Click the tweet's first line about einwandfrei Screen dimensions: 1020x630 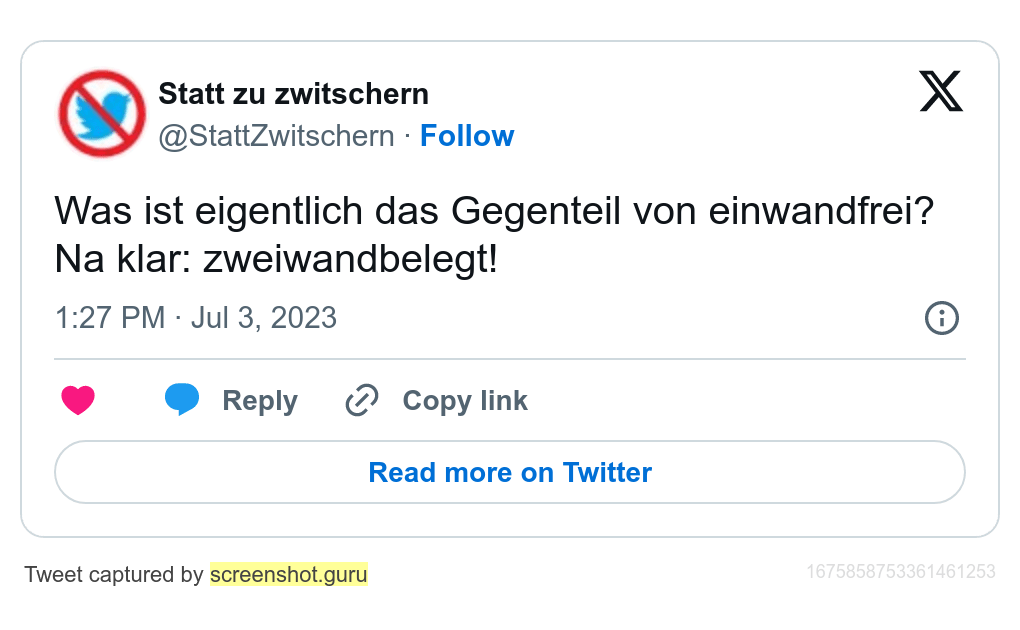click(494, 212)
